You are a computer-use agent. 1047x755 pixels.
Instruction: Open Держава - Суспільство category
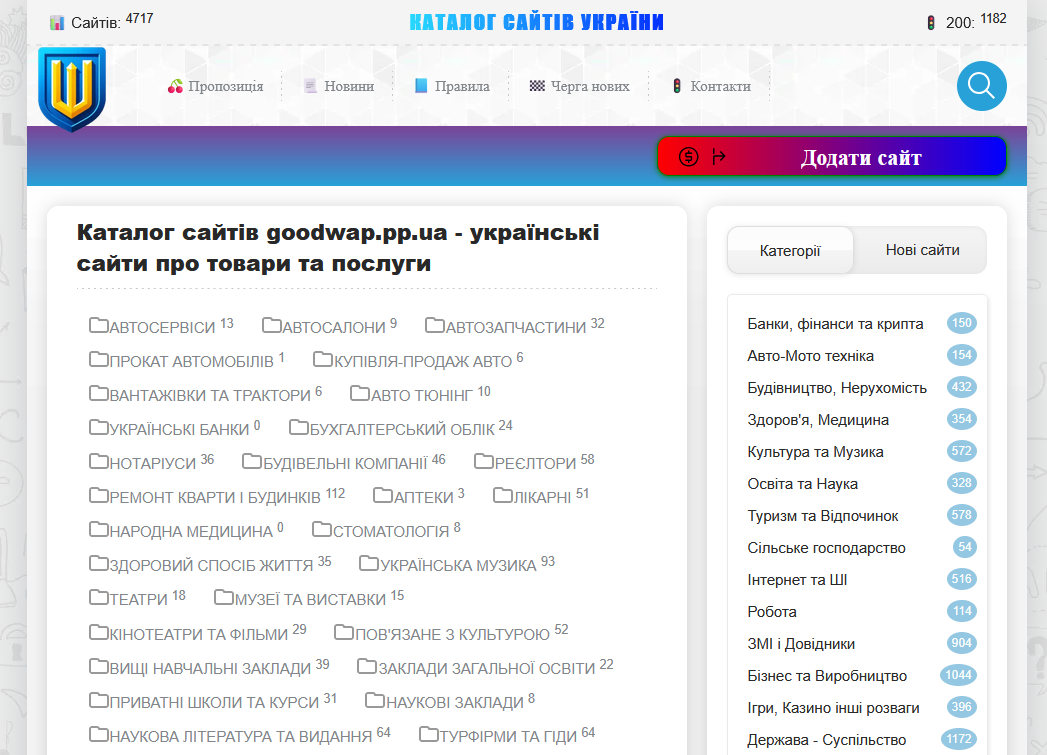point(827,740)
